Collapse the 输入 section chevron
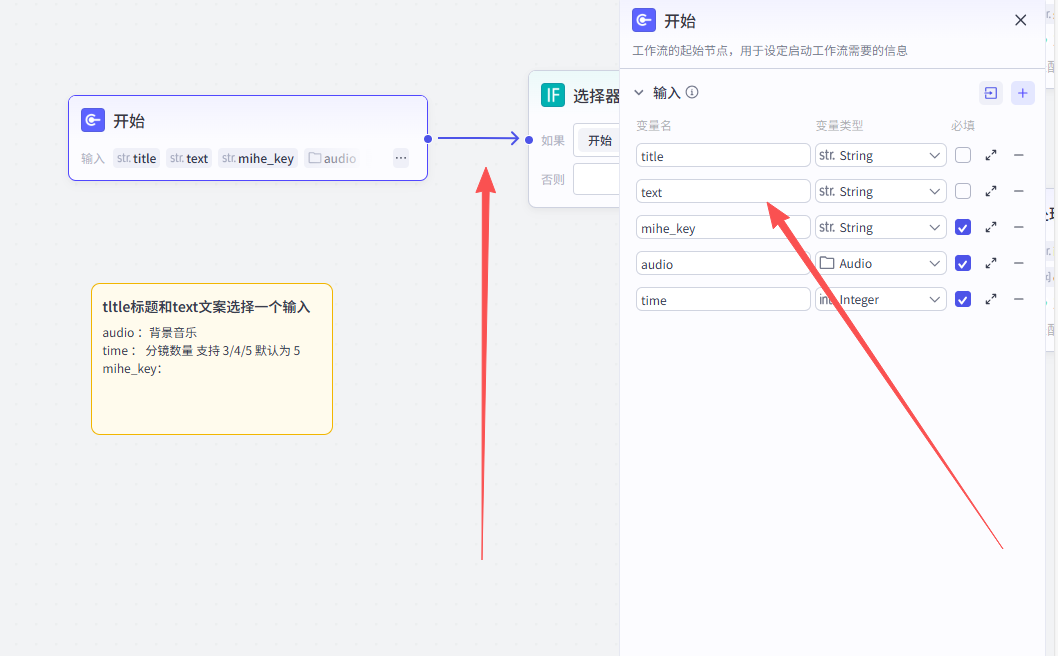The height and width of the screenshot is (656, 1058). 639,93
